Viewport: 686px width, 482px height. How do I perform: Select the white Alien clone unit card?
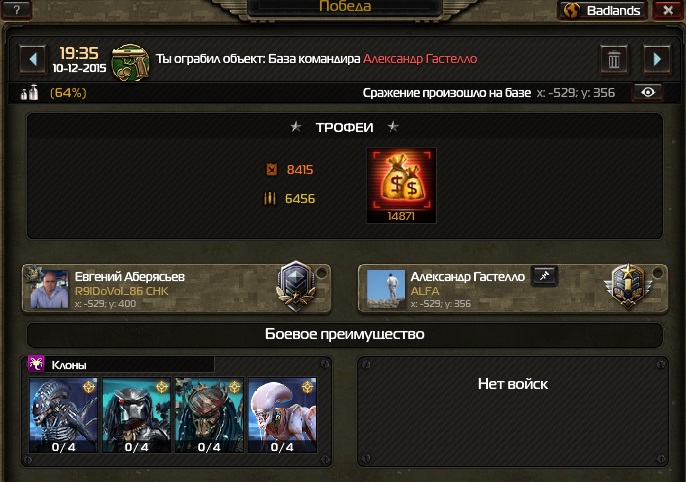(x=282, y=415)
